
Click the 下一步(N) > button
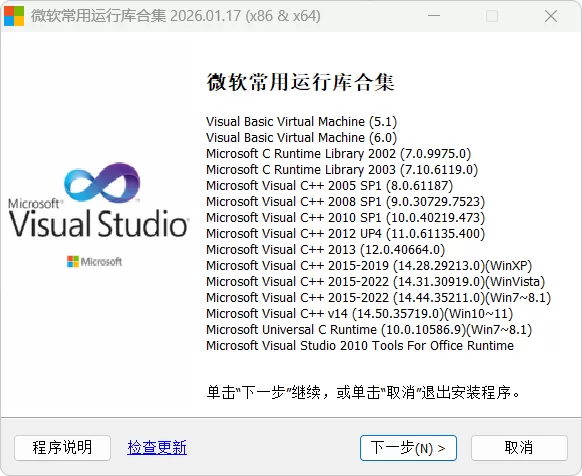(408, 448)
